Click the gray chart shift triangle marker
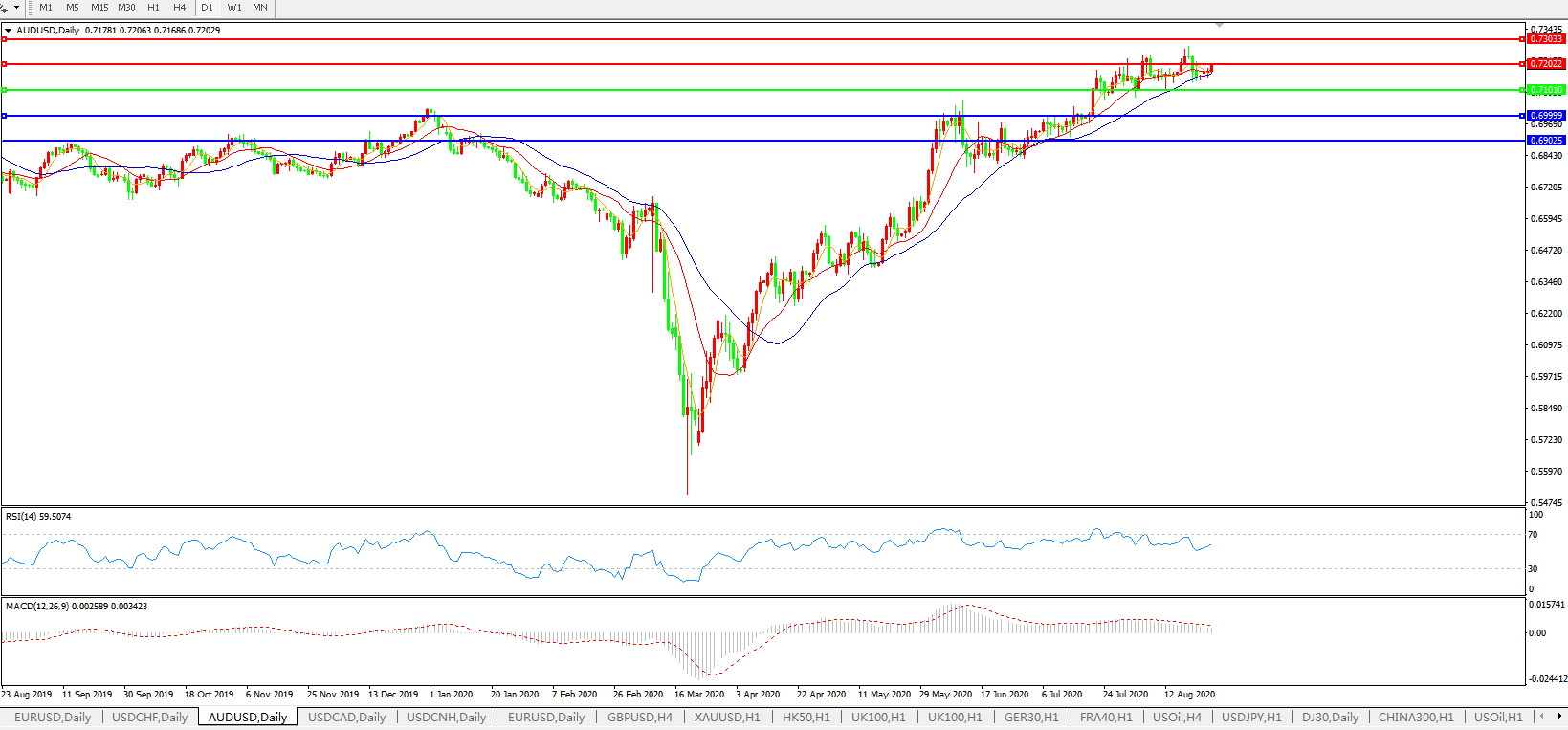The height and width of the screenshot is (730, 1568). [x=1219, y=25]
